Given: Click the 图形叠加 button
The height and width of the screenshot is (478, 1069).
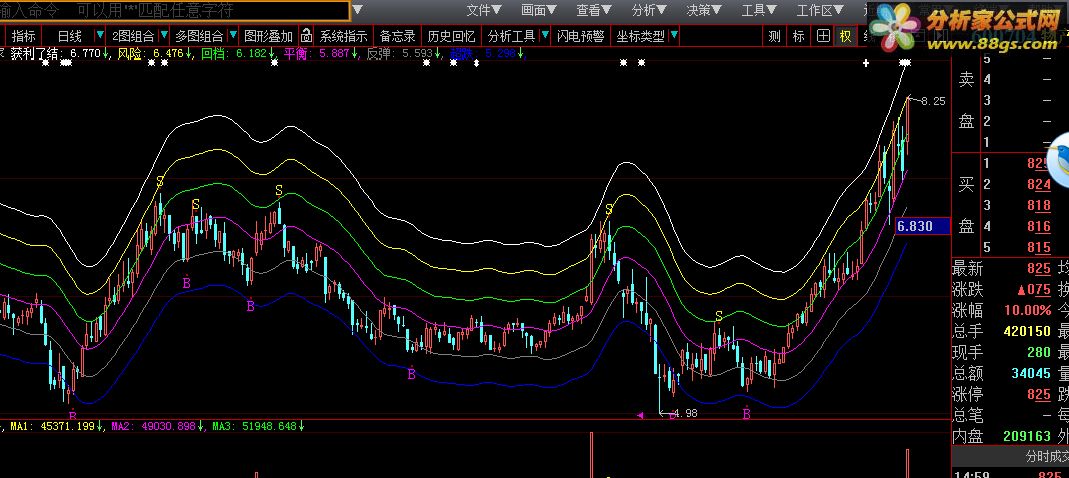Looking at the screenshot, I should click(x=269, y=36).
